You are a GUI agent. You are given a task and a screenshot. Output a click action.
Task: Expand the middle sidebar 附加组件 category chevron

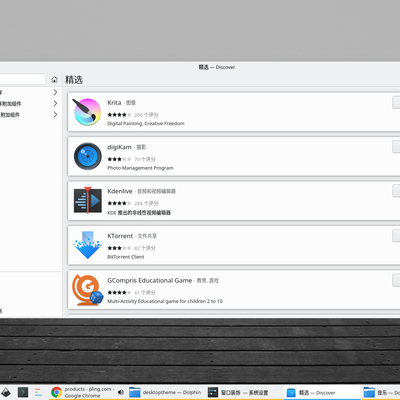coord(55,104)
